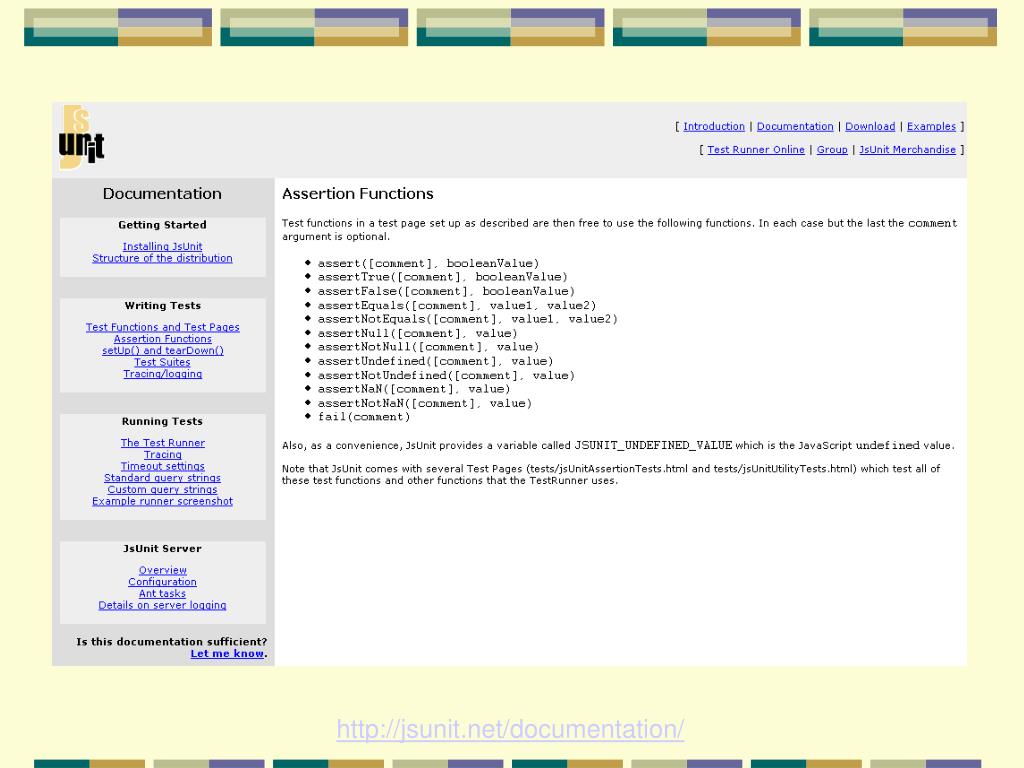
Task: Open JsUnit Merchandise link
Action: click(907, 150)
